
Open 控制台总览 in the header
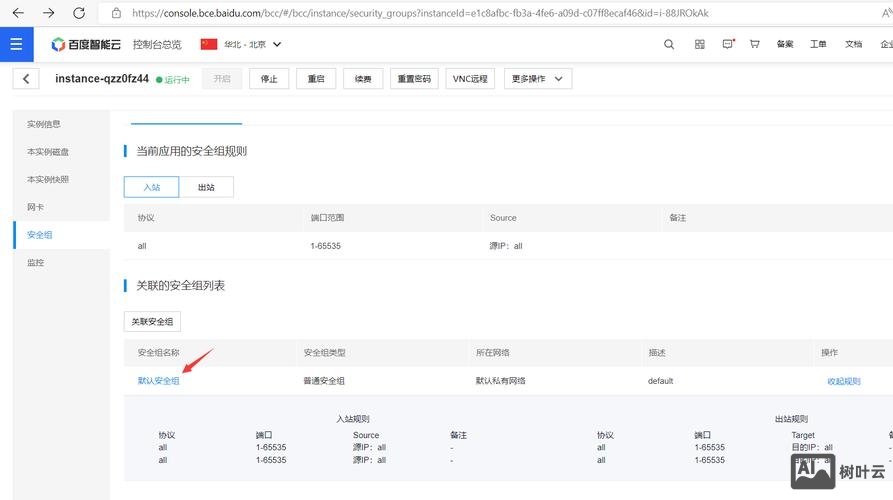pos(157,44)
